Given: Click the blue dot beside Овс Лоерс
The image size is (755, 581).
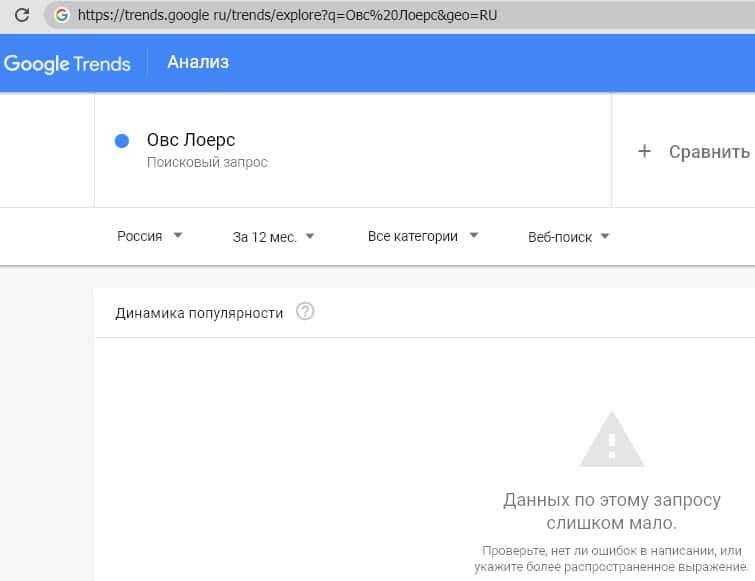Looking at the screenshot, I should pyautogui.click(x=122, y=141).
